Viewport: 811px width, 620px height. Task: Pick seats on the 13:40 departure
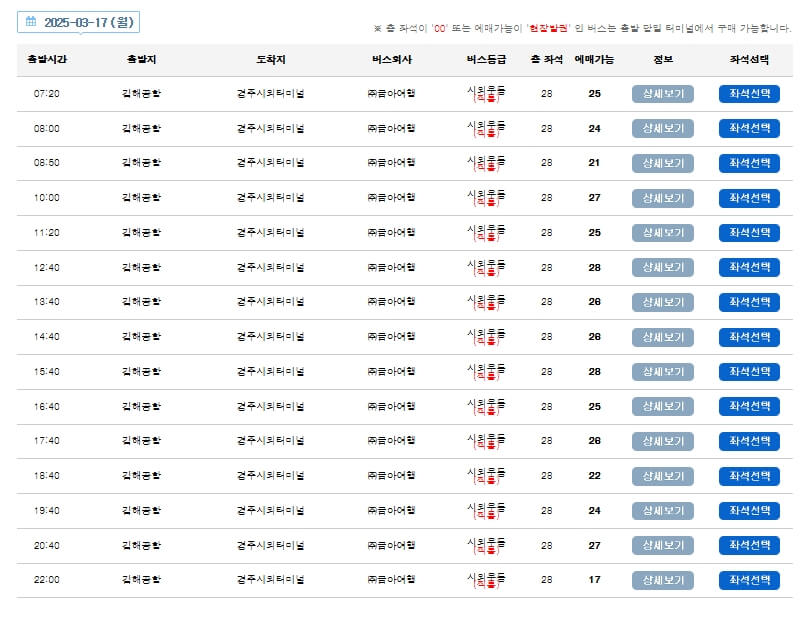pos(749,302)
